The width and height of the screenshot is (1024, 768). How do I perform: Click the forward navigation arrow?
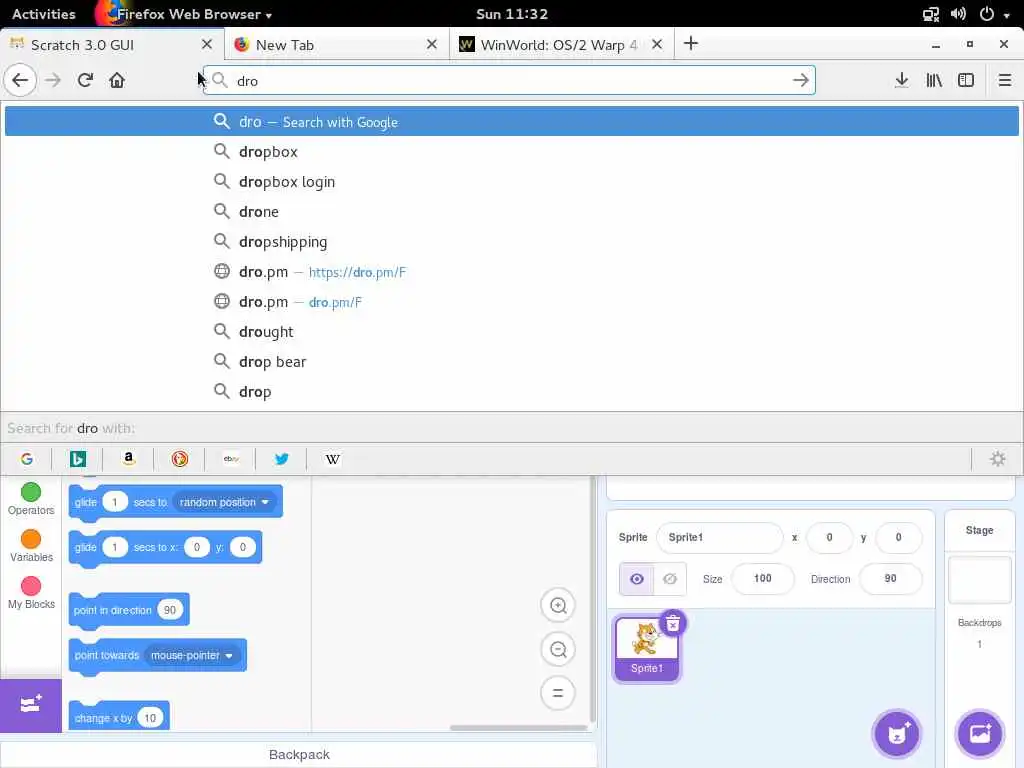pyautogui.click(x=53, y=80)
